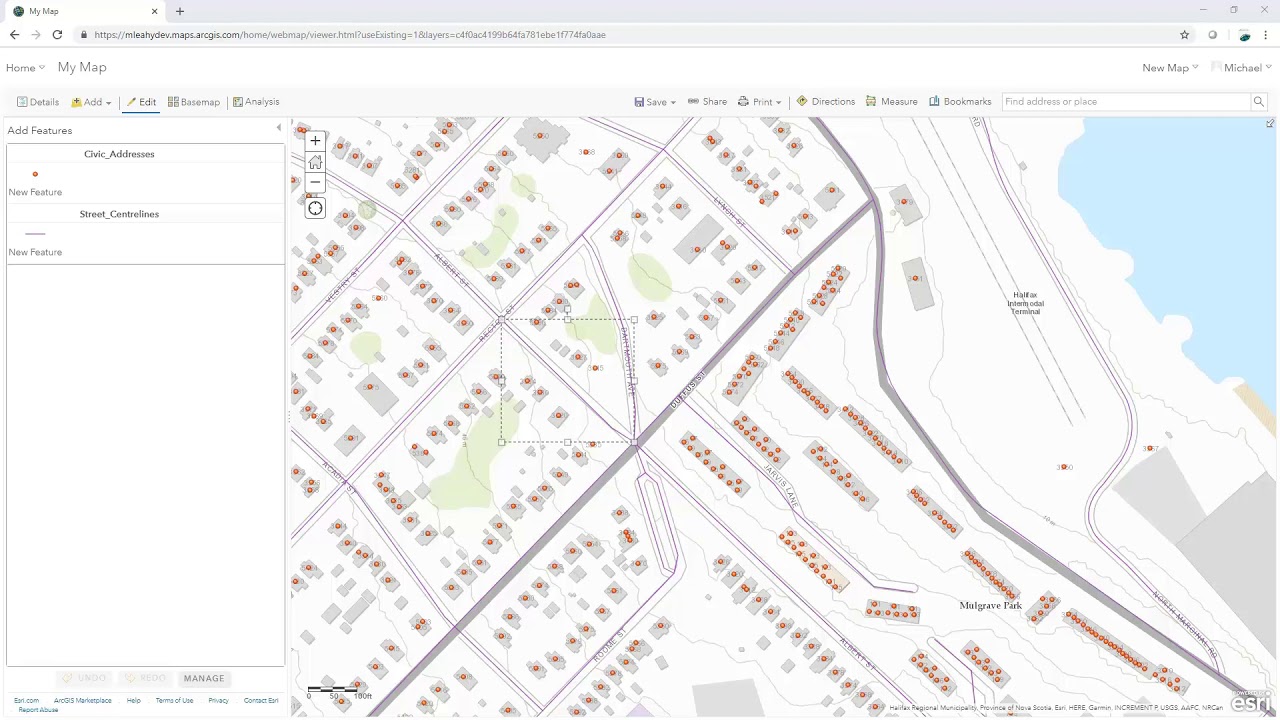Zoom in on the map with plus button
Viewport: 1280px width, 720px height.
click(315, 141)
